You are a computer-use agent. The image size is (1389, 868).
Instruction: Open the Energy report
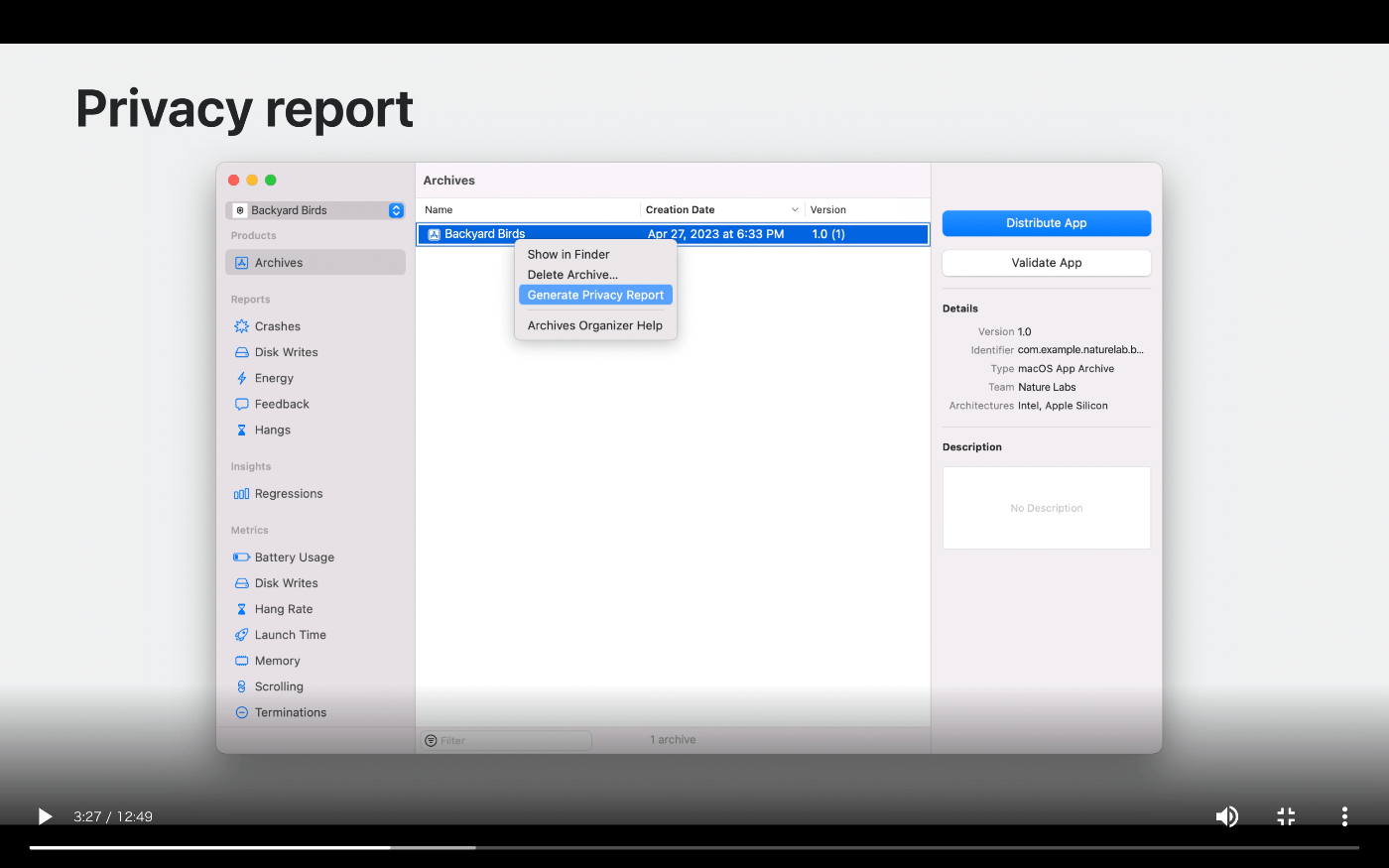click(x=316, y=378)
